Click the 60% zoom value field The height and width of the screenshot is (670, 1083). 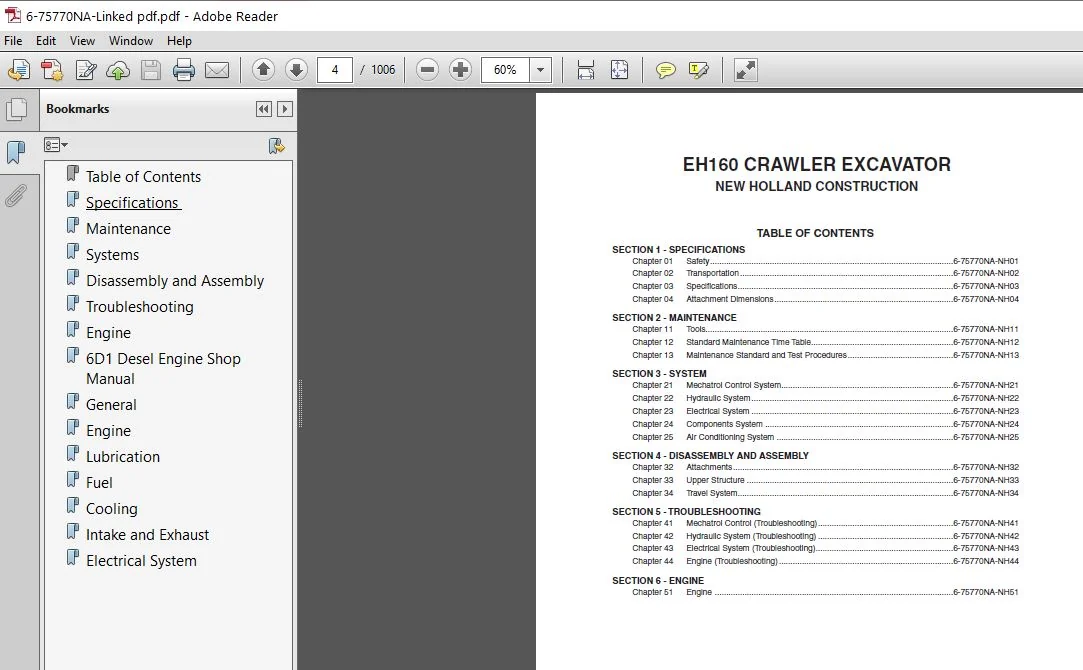(505, 70)
